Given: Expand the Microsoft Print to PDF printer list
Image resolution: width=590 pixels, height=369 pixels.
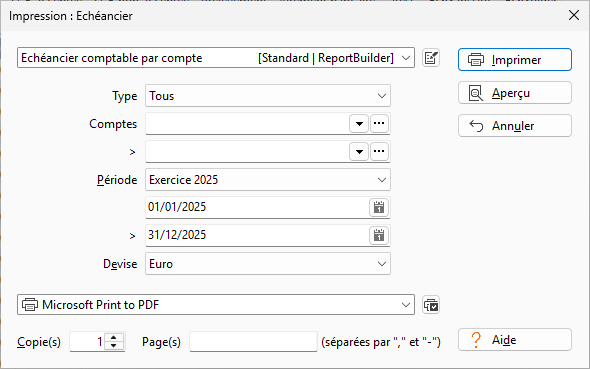Looking at the screenshot, I should [x=406, y=305].
